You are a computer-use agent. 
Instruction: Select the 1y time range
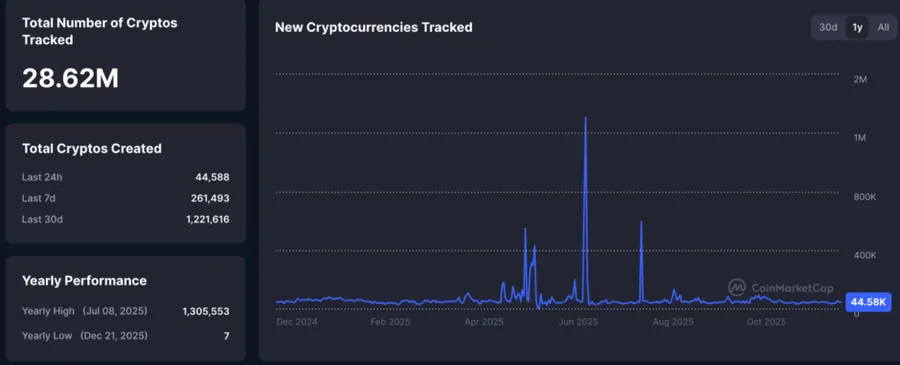(x=857, y=28)
